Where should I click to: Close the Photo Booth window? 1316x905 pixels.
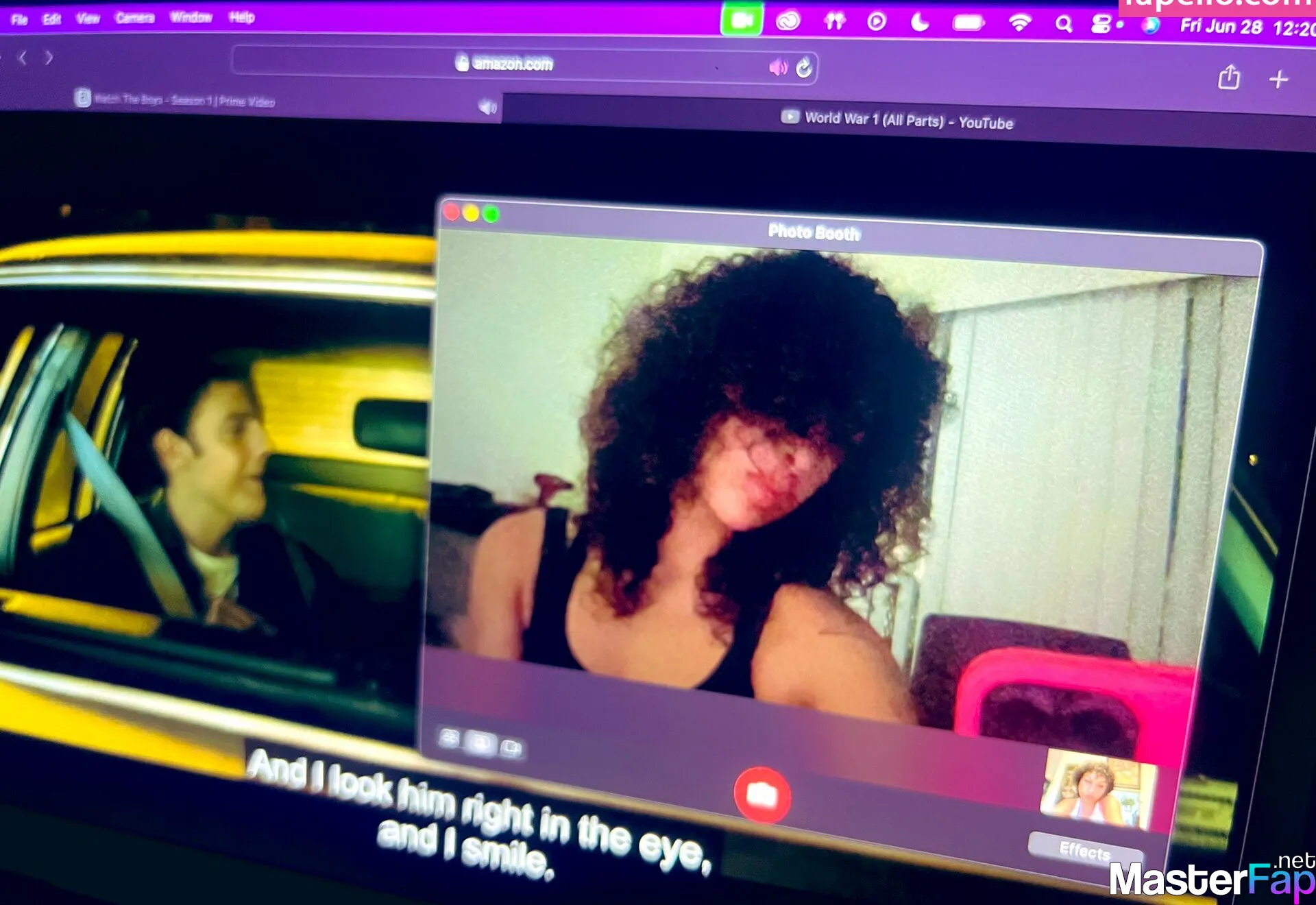pyautogui.click(x=452, y=212)
